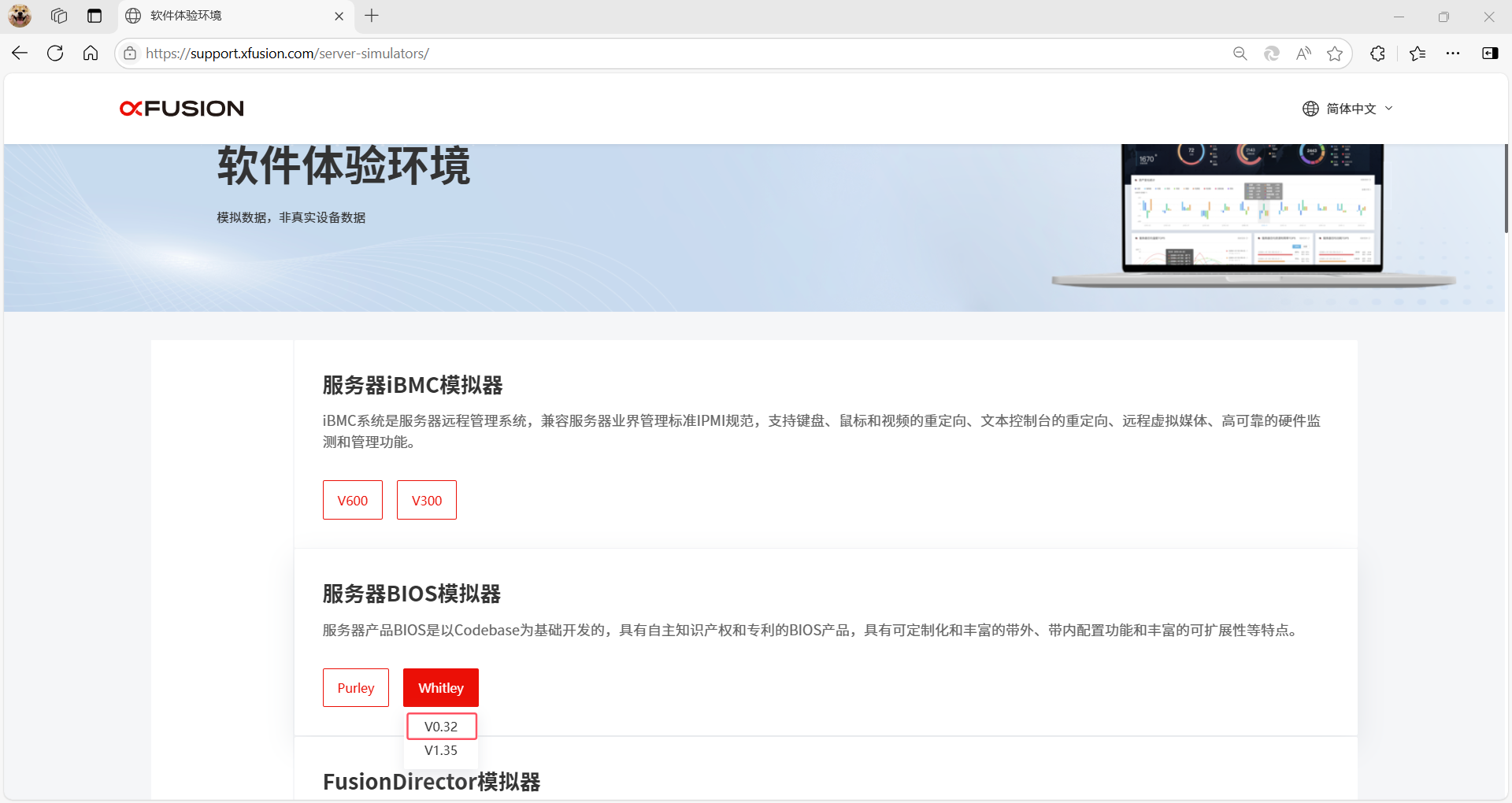Click the globe language icon
The height and width of the screenshot is (803, 1512).
coord(1310,109)
